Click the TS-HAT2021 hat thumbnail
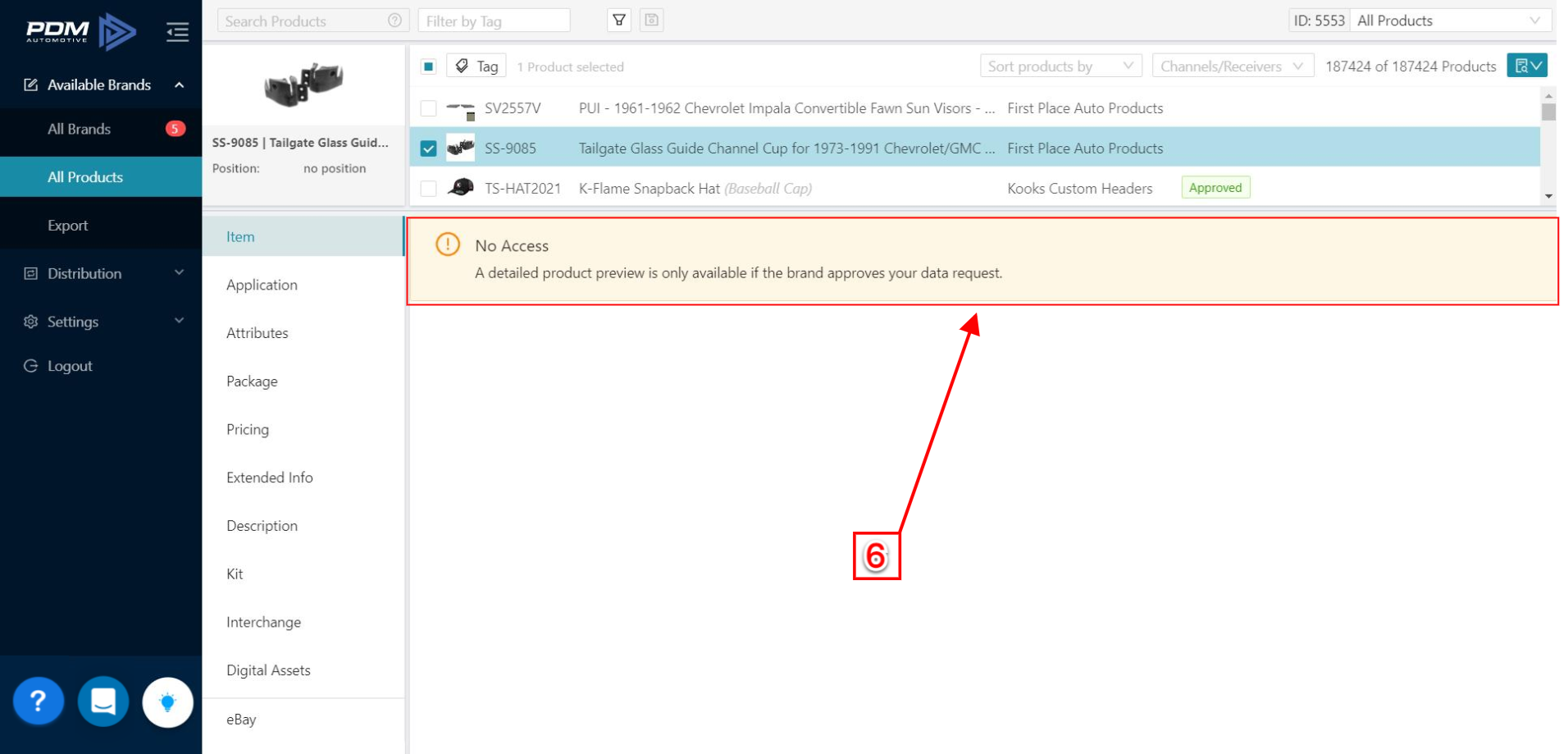The image size is (1568, 754). coord(461,188)
